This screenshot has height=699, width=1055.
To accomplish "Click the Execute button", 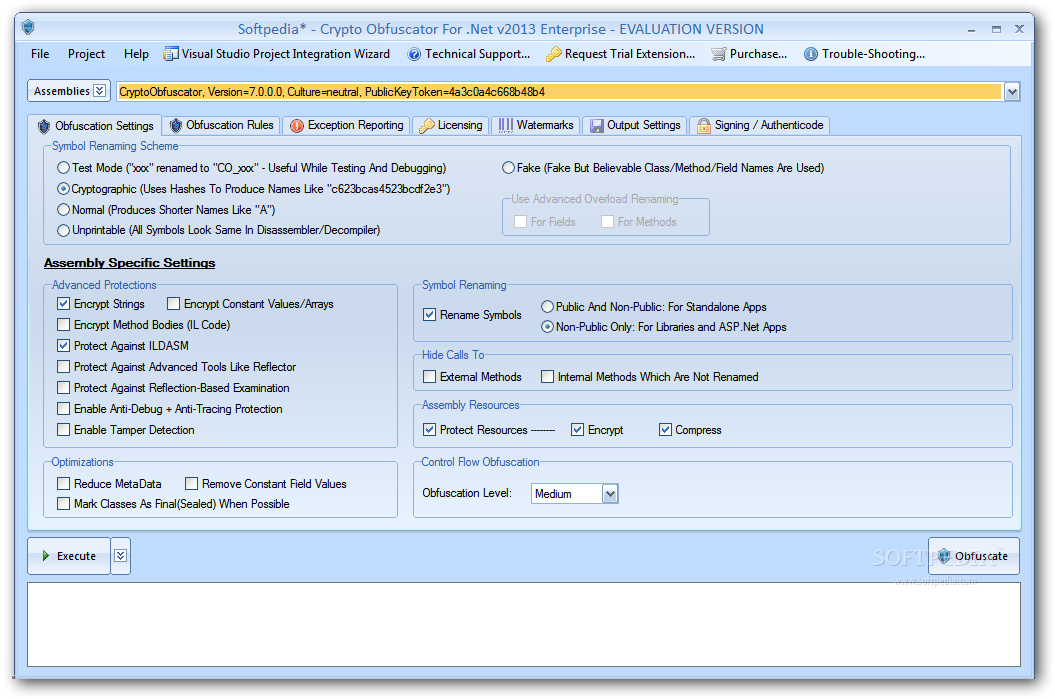I will [69, 556].
